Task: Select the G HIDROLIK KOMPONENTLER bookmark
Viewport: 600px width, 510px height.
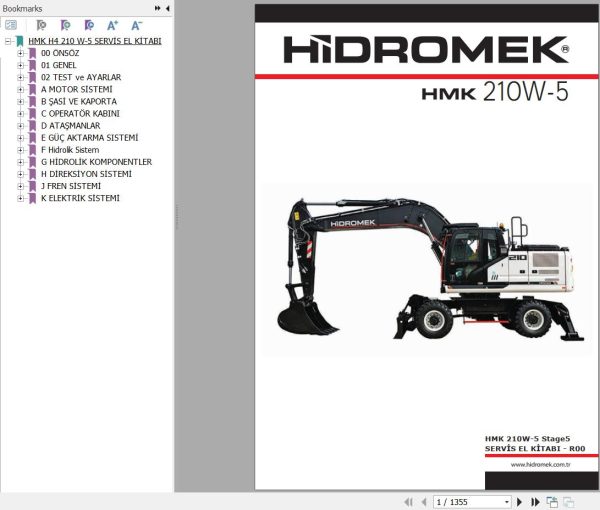Action: (96, 162)
